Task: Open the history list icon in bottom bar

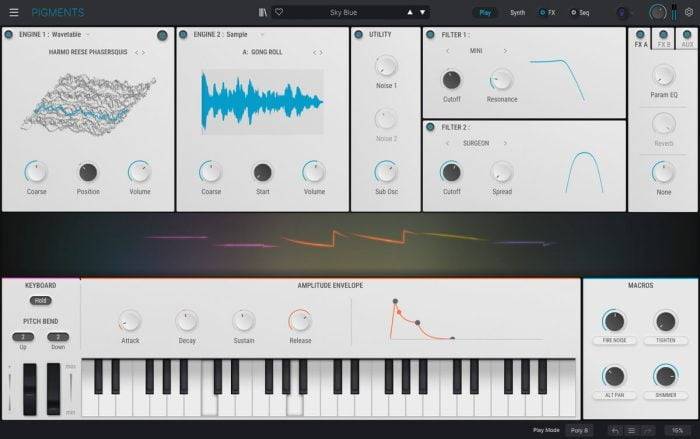Action: pyautogui.click(x=631, y=431)
